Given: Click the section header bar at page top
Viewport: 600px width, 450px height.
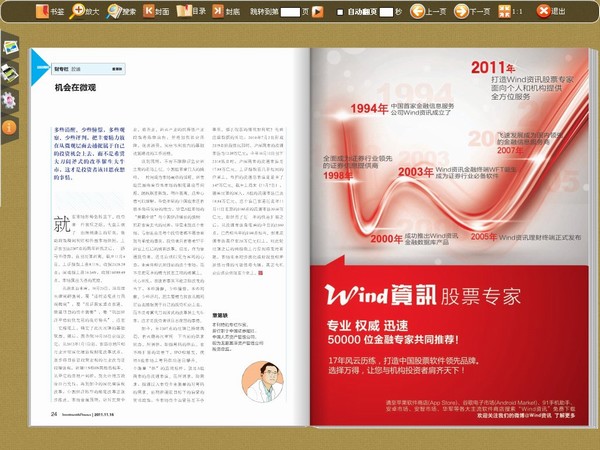Looking at the screenshot, I should tap(88, 69).
